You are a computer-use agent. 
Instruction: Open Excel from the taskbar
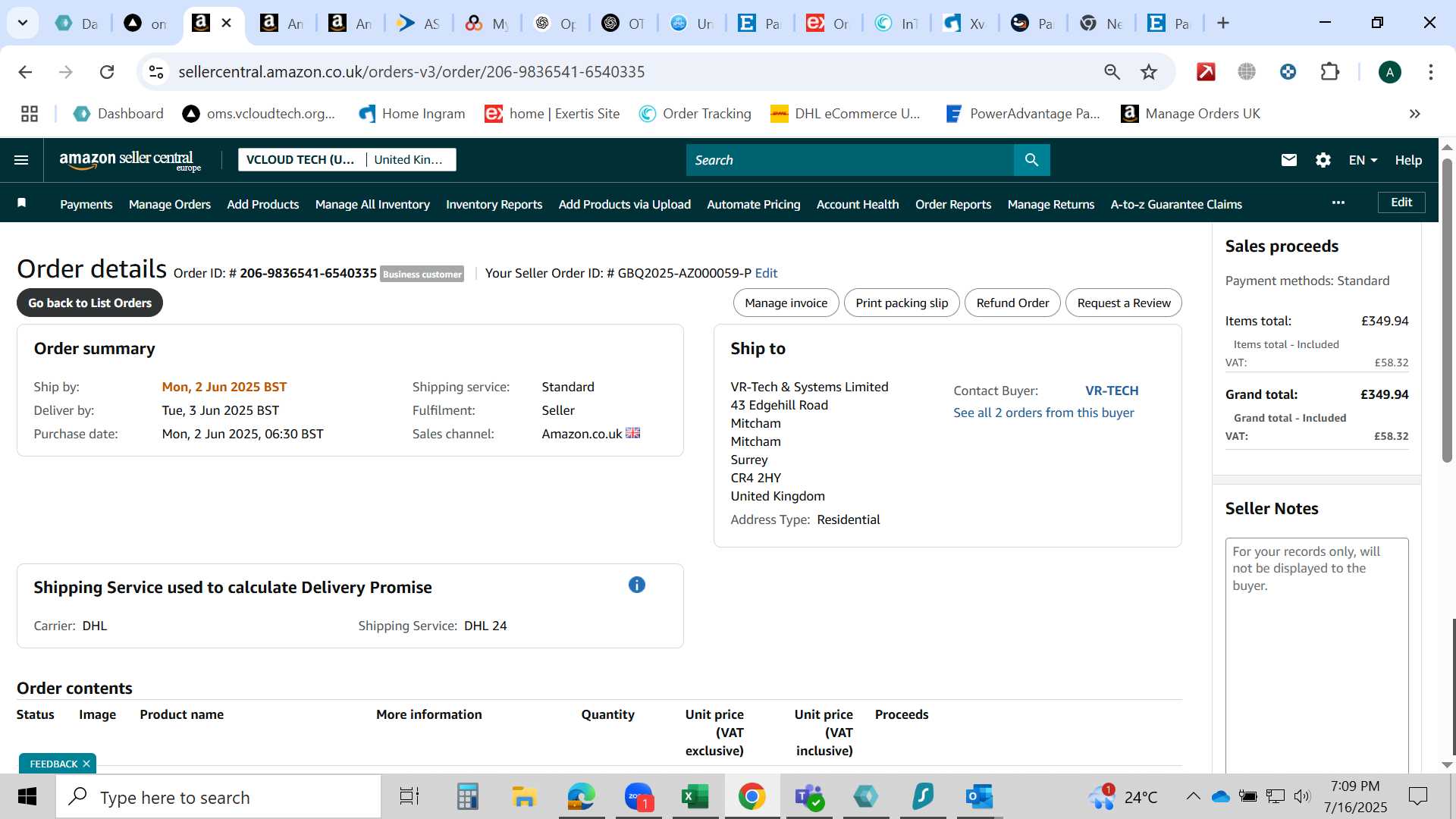695,797
